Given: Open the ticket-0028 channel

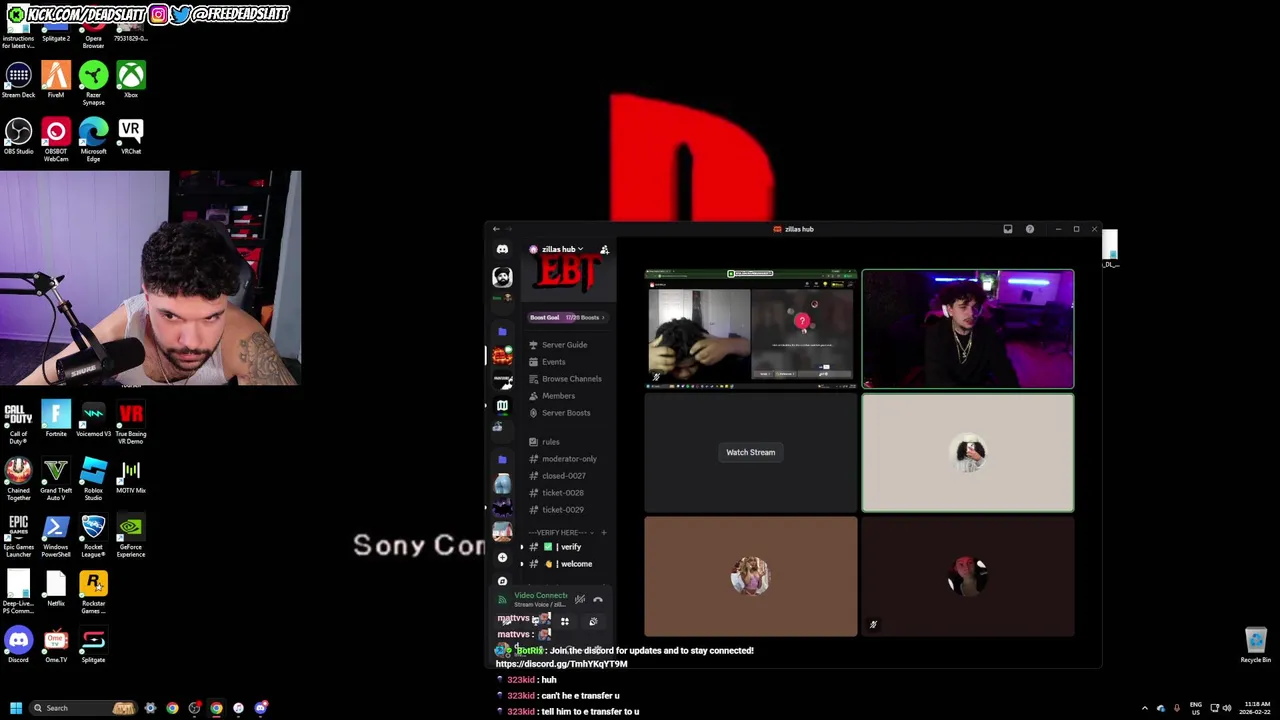Looking at the screenshot, I should pyautogui.click(x=562, y=493).
